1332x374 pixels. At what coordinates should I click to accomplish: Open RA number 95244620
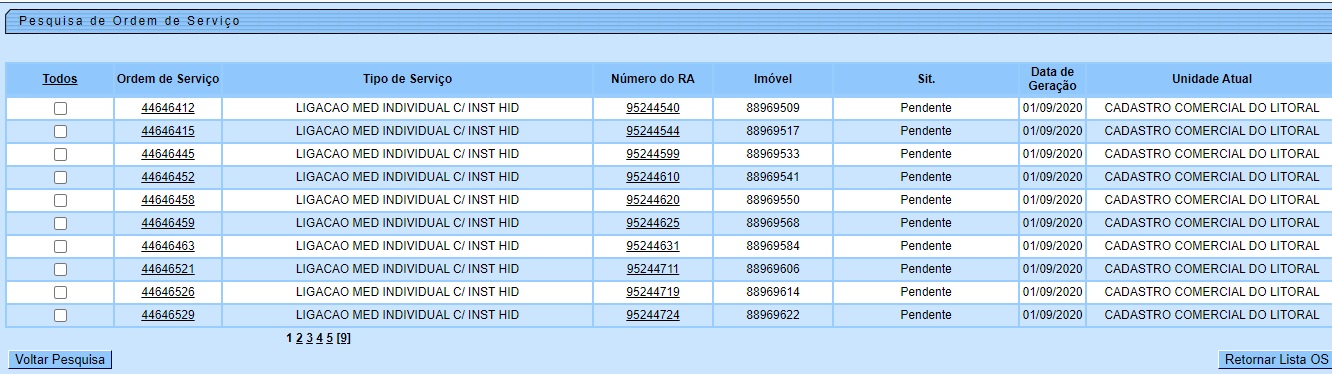pyautogui.click(x=653, y=200)
